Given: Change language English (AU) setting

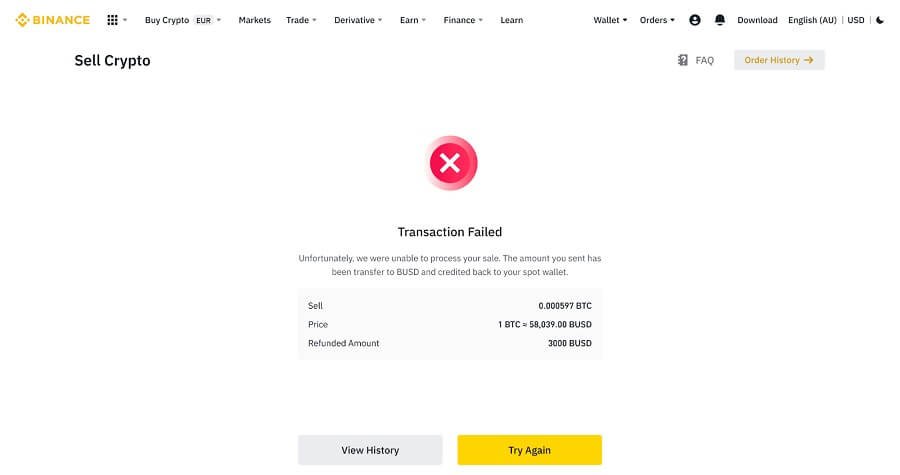Looking at the screenshot, I should pyautogui.click(x=812, y=20).
